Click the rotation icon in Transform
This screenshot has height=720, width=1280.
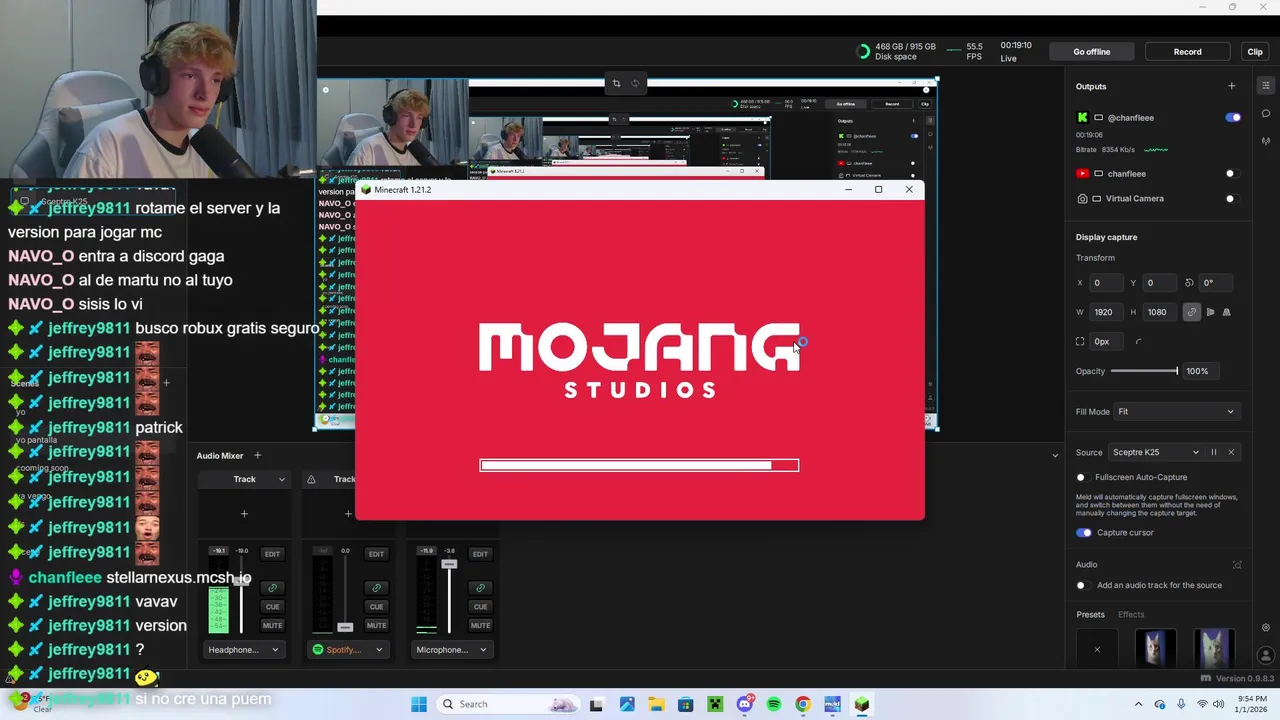(1188, 283)
